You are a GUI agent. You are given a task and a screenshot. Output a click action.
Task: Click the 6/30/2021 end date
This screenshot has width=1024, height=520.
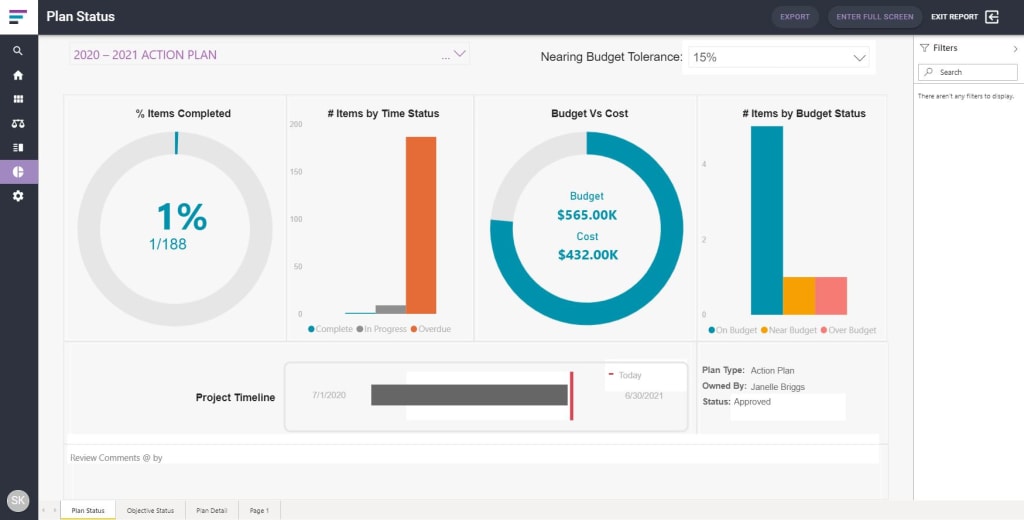644,395
